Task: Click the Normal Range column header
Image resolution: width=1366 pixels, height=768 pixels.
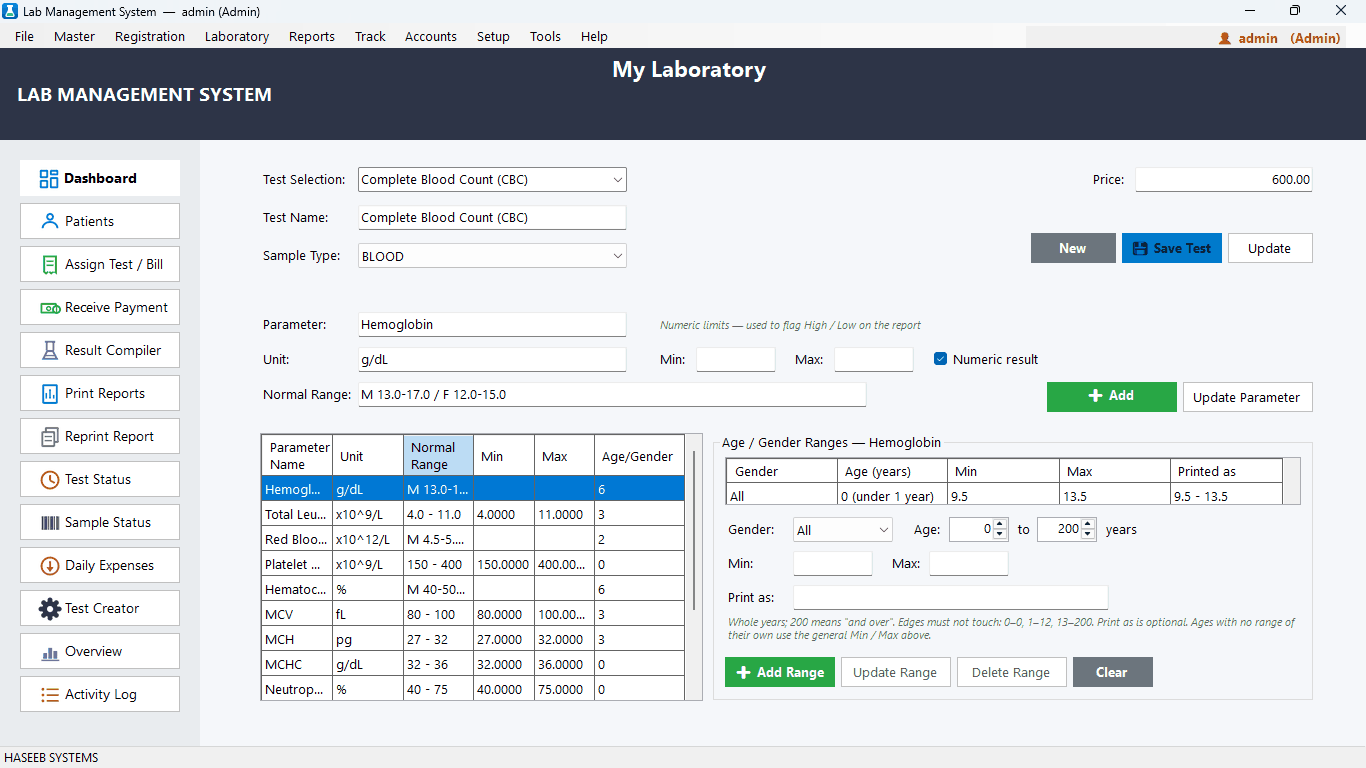Action: point(438,455)
